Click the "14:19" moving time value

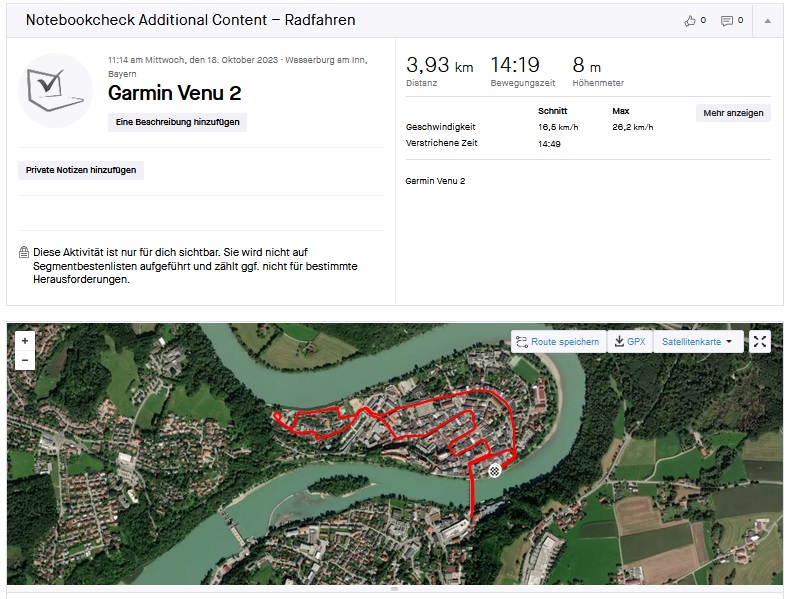click(515, 65)
